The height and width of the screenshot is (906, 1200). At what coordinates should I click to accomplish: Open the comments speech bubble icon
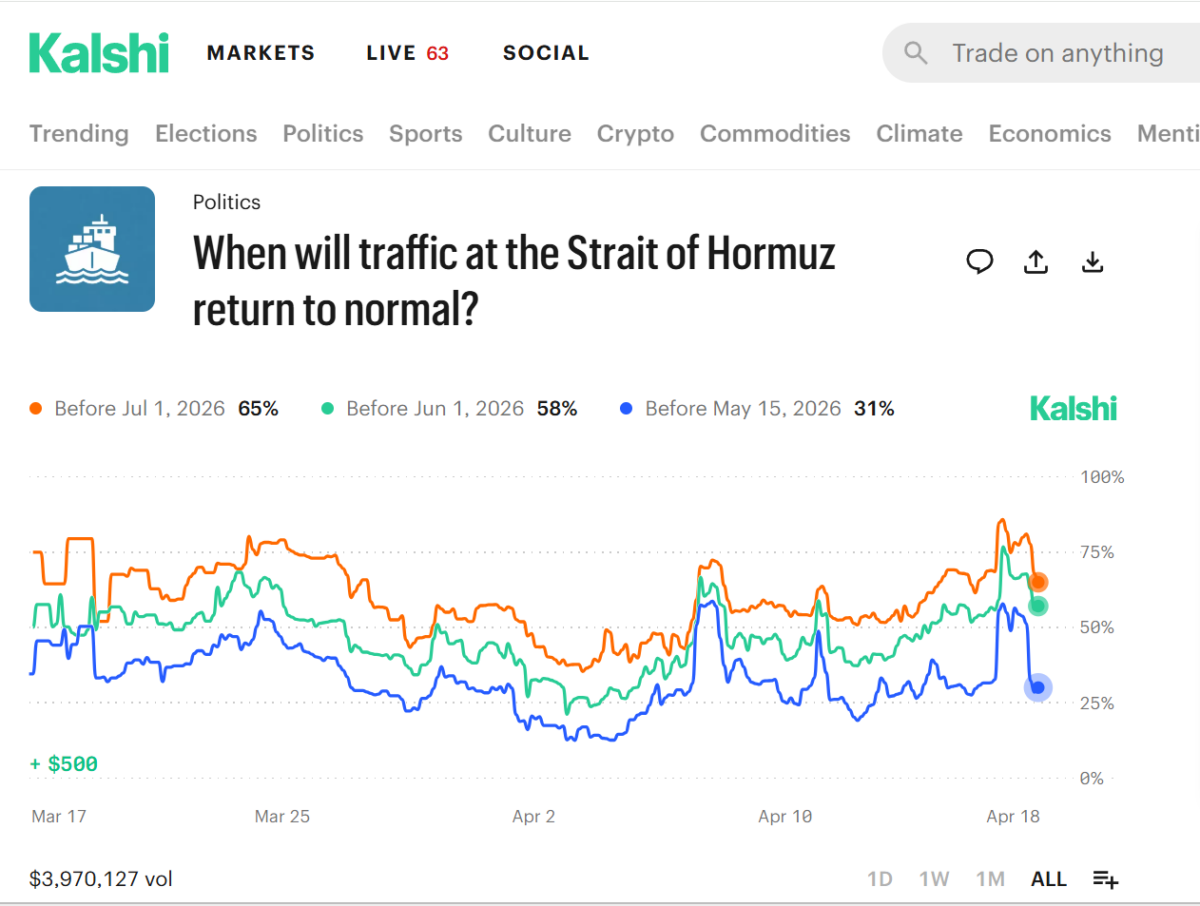pyautogui.click(x=980, y=262)
